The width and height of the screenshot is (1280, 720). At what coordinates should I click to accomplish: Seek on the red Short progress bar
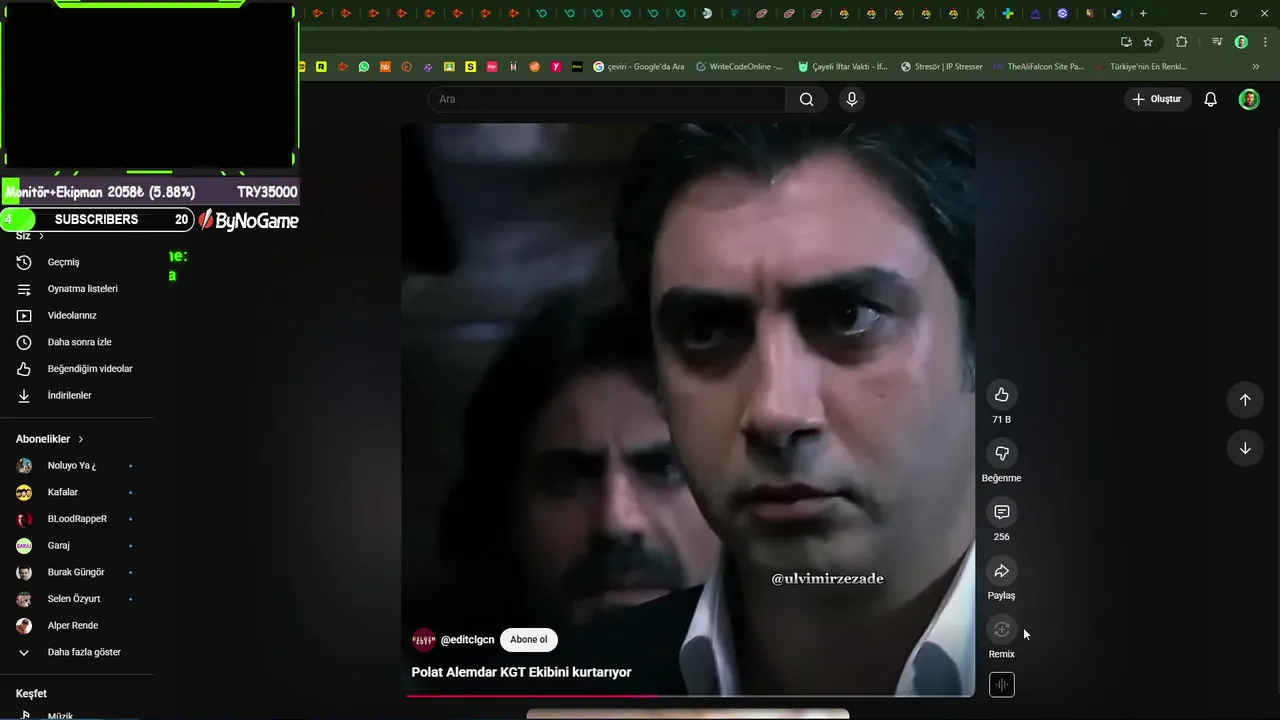point(688,696)
